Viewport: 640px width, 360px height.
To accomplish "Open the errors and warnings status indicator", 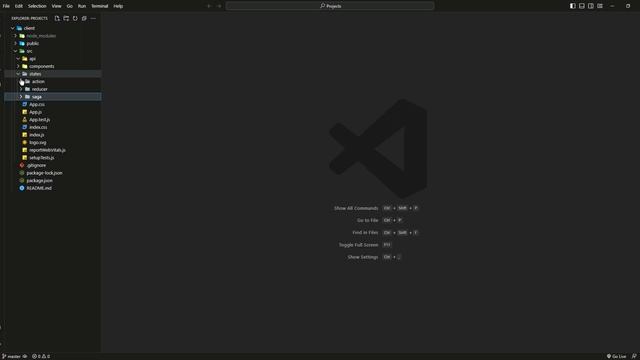I will point(41,356).
